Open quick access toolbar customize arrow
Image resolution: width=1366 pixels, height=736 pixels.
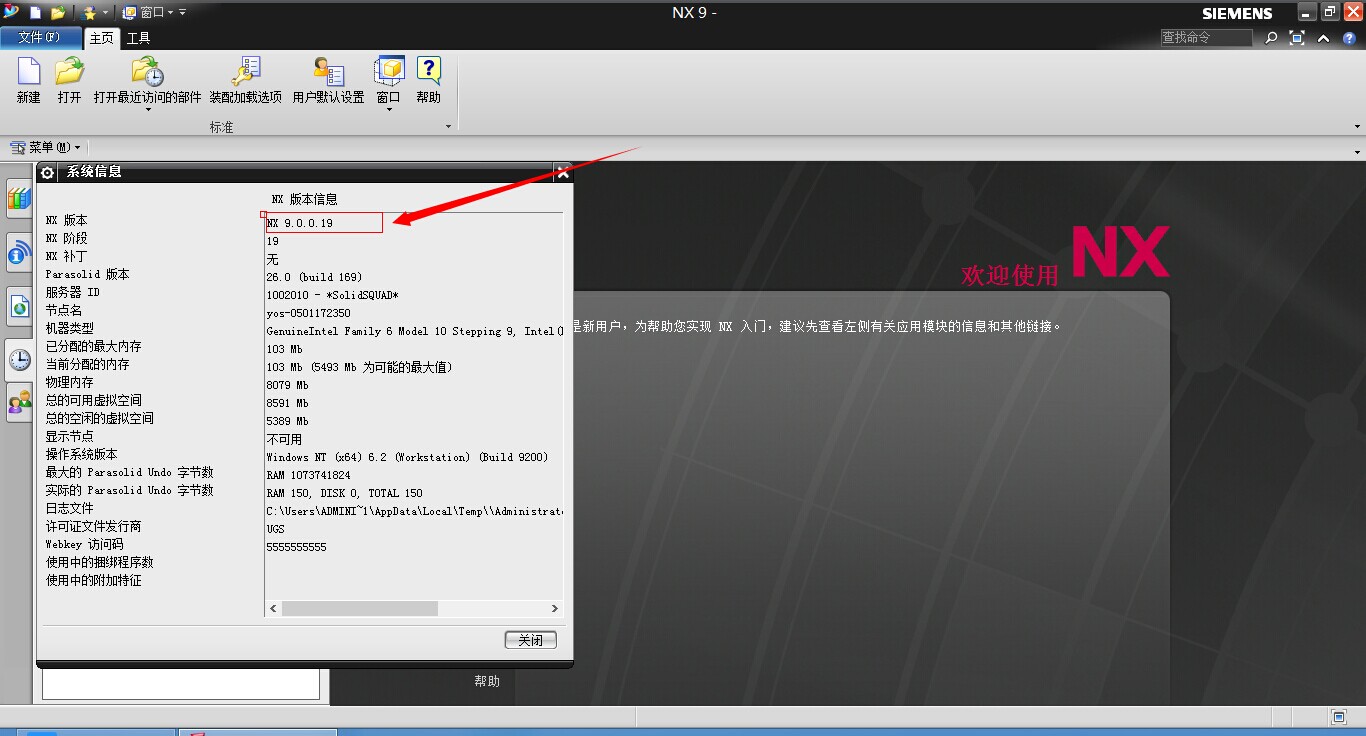182,13
